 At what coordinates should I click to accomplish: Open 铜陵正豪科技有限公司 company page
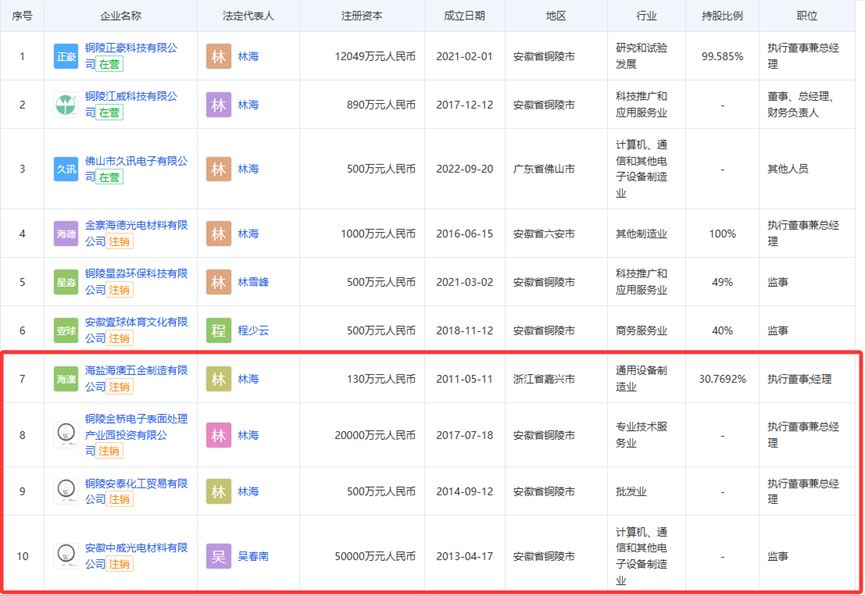(131, 56)
